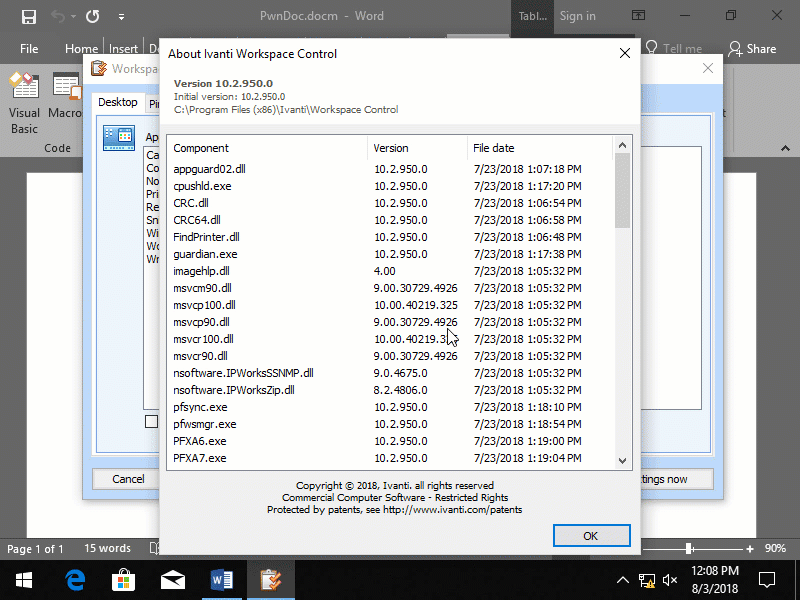Collapse the ribbon with the chevron arrow
The width and height of the screenshot is (800, 600).
785,148
